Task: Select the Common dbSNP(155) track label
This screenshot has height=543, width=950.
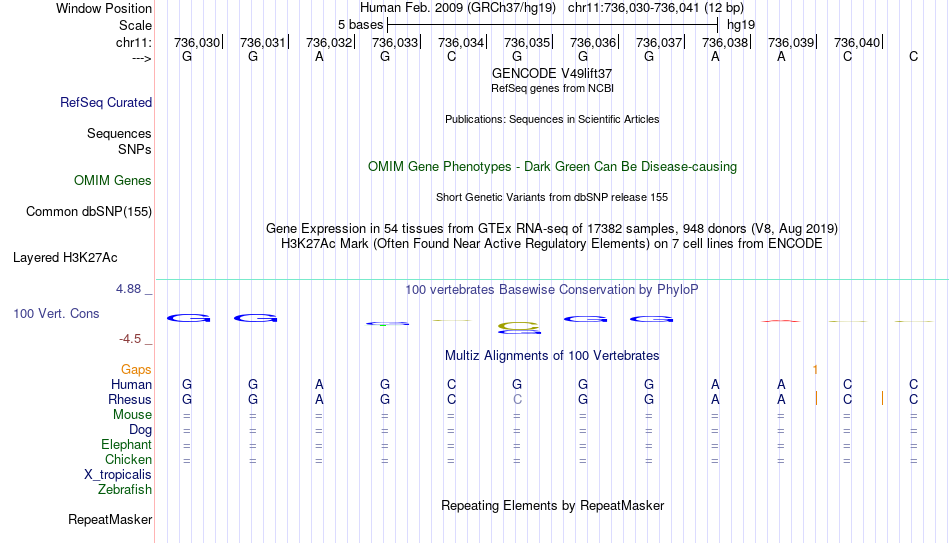Action: point(89,212)
